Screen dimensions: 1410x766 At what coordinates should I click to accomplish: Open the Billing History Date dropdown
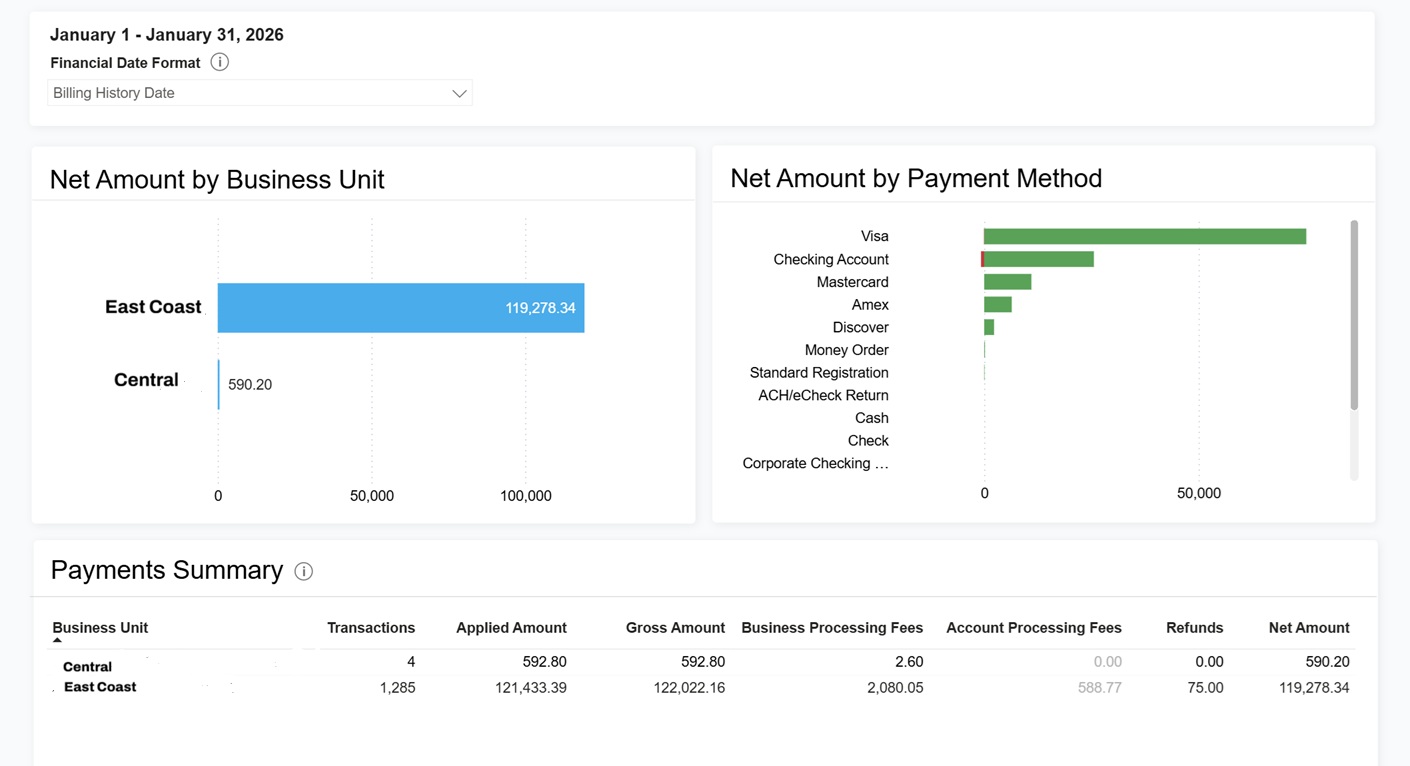coord(259,92)
